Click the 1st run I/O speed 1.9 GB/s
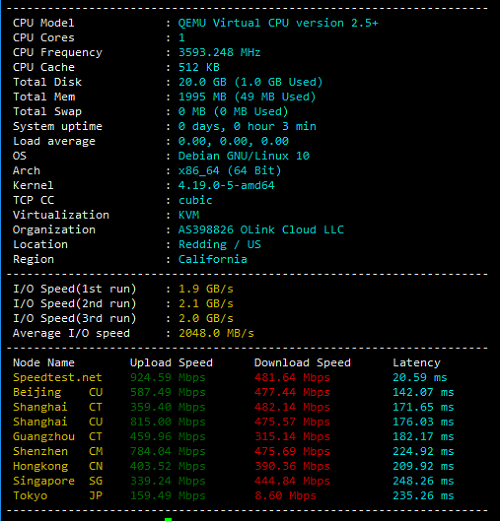Viewport: 500px width, 521px height. tap(206, 289)
